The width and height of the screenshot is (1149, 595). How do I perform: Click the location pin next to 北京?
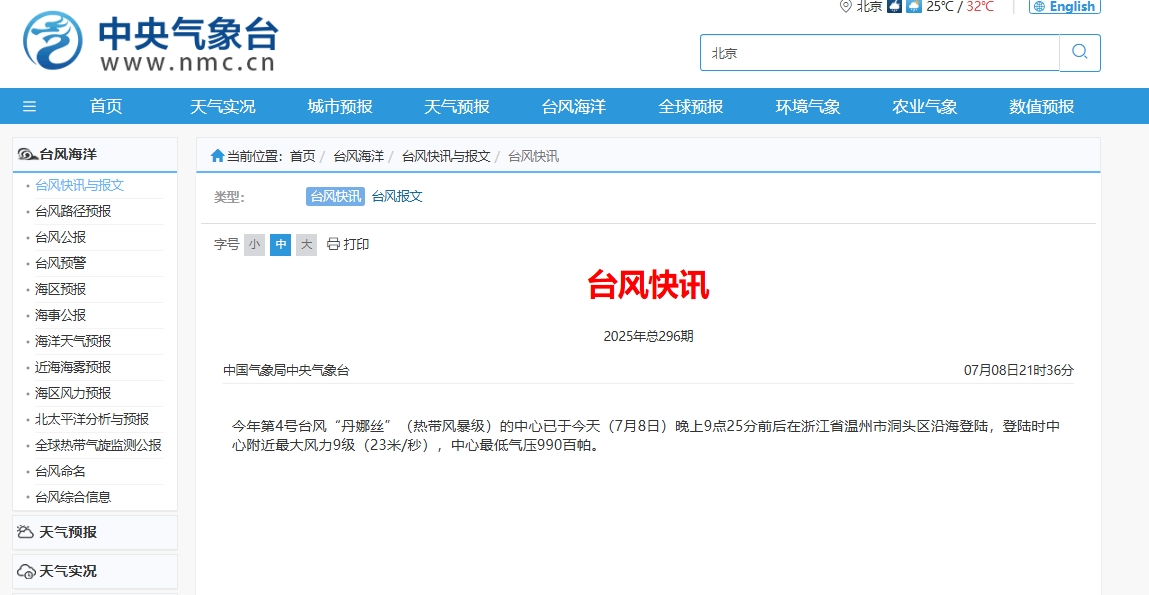(x=845, y=6)
